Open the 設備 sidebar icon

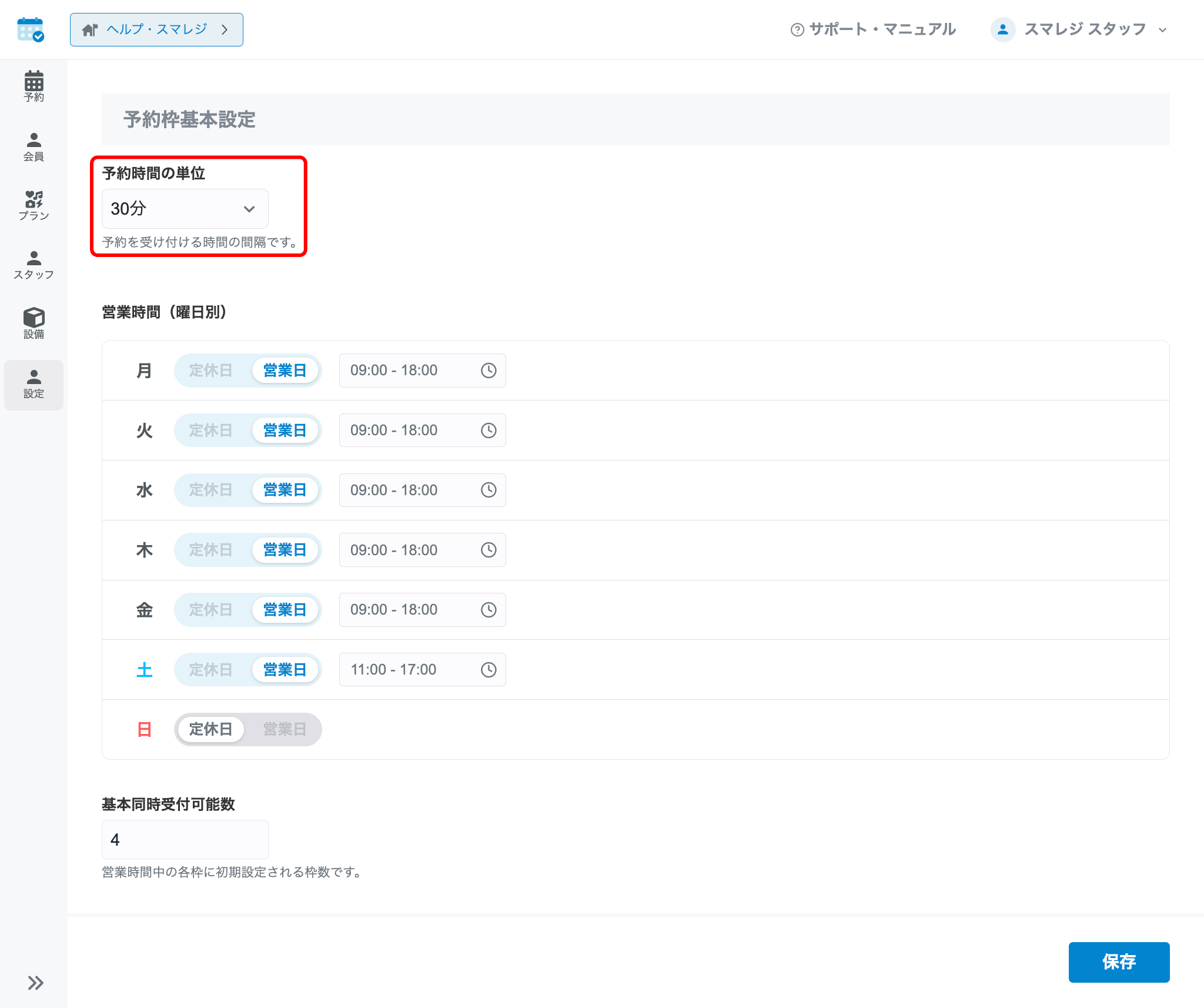click(x=34, y=324)
